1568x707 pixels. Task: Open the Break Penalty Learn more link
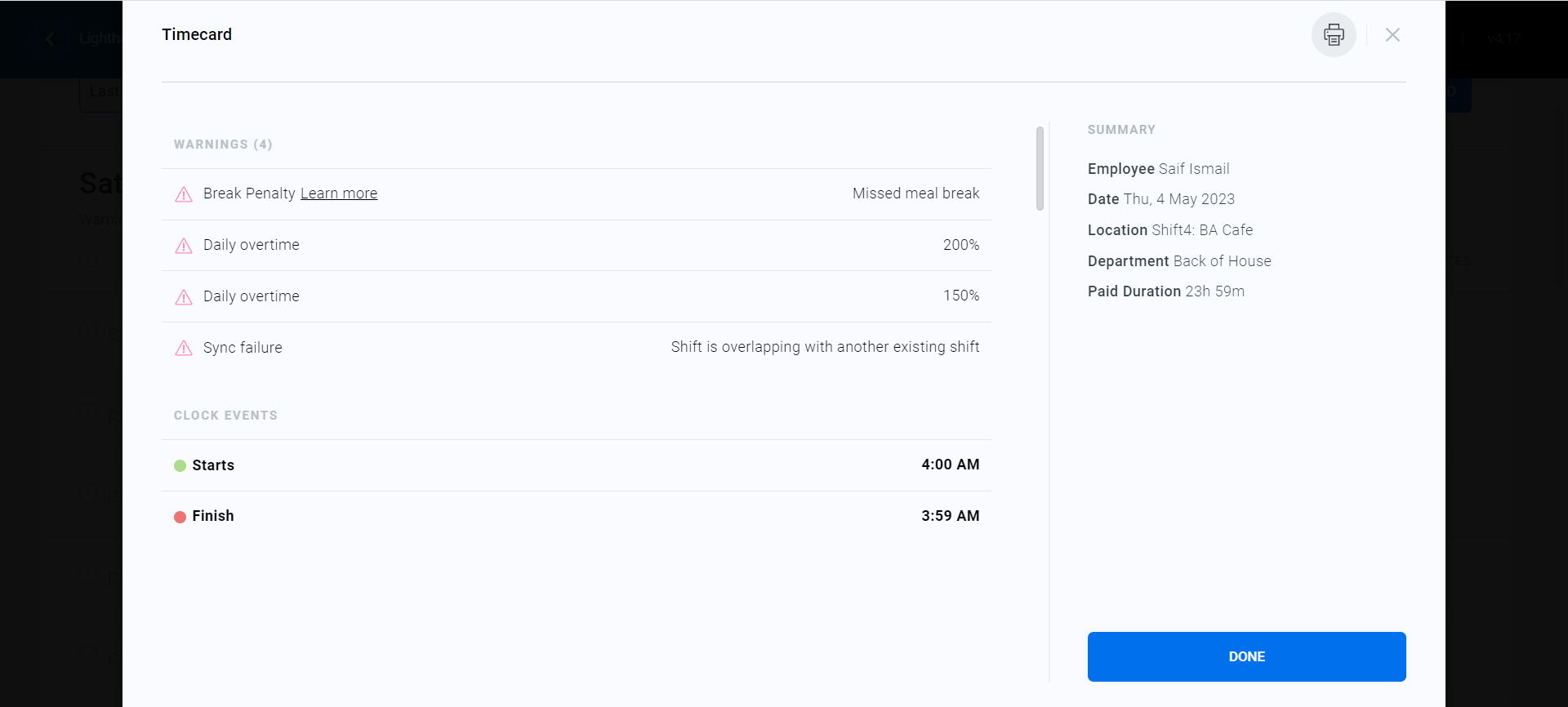[x=339, y=193]
